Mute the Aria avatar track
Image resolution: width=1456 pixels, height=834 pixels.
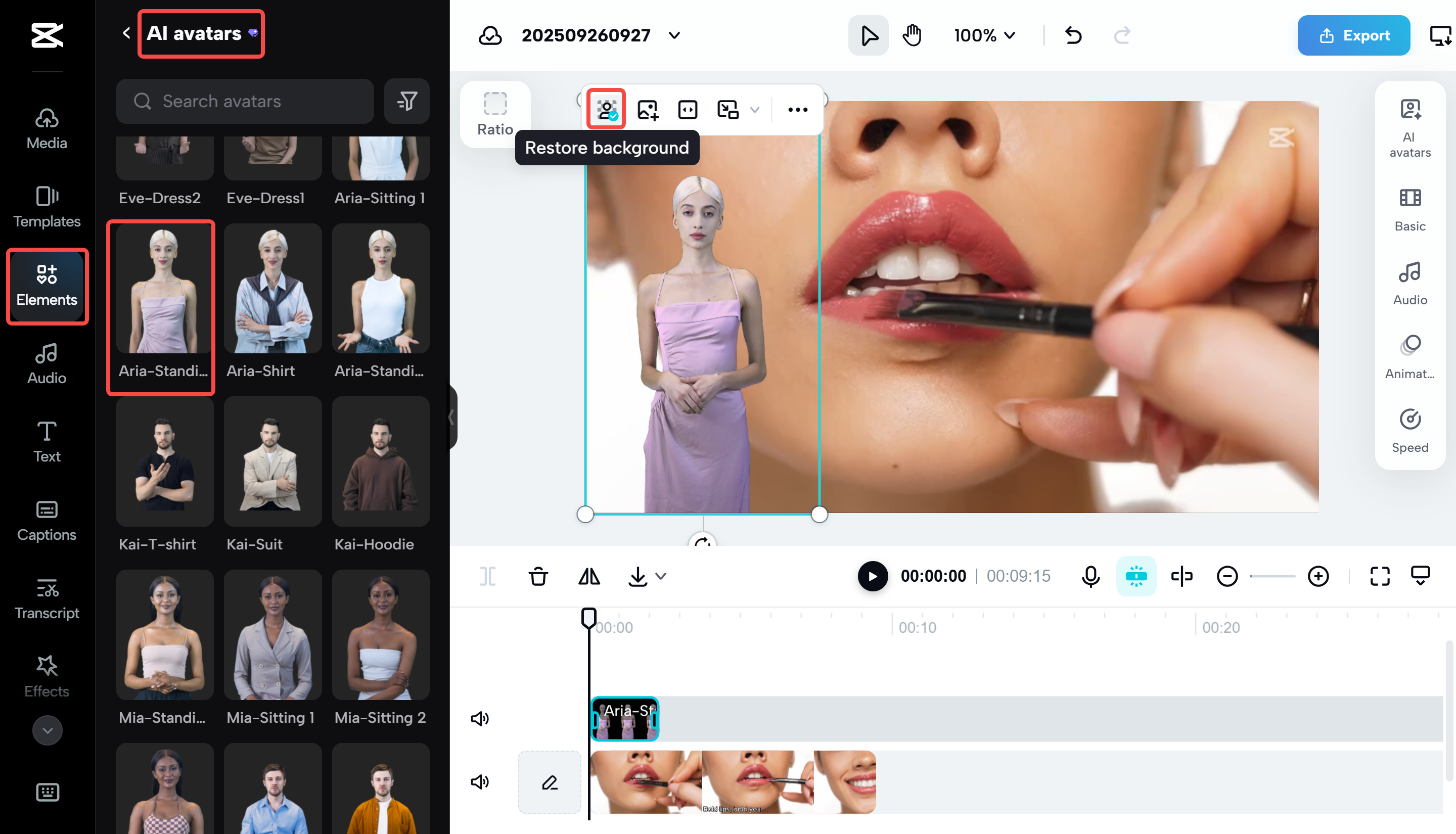pyautogui.click(x=480, y=718)
